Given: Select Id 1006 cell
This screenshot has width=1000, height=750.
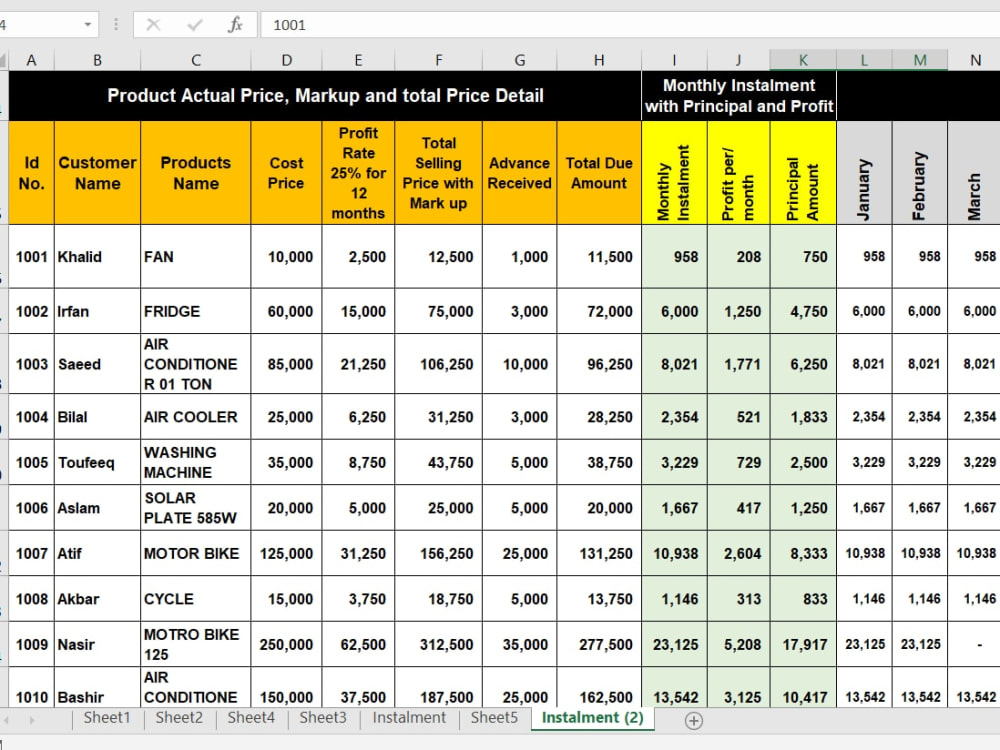Looking at the screenshot, I should tap(31, 508).
